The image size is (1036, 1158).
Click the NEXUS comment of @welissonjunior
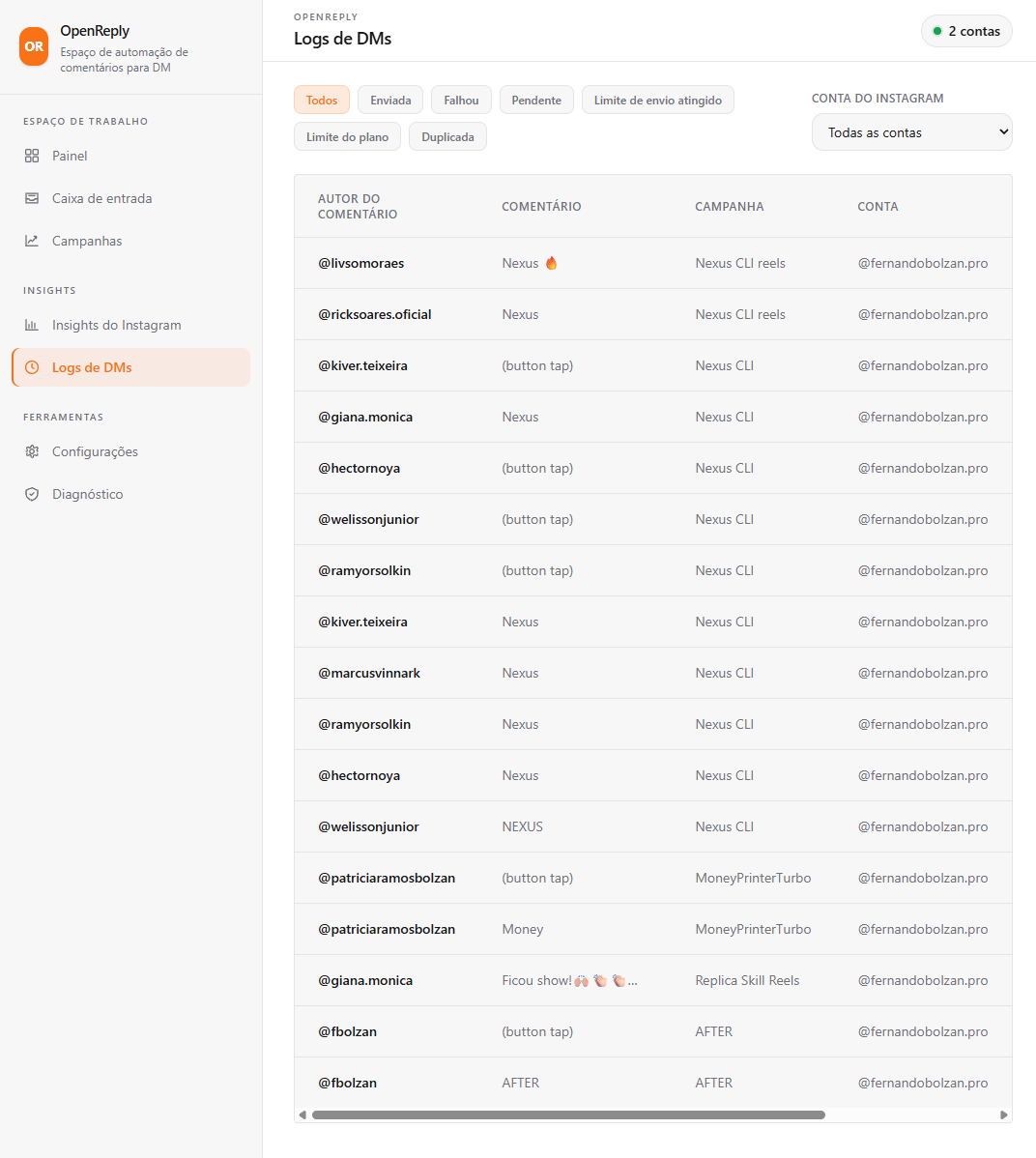point(522,826)
